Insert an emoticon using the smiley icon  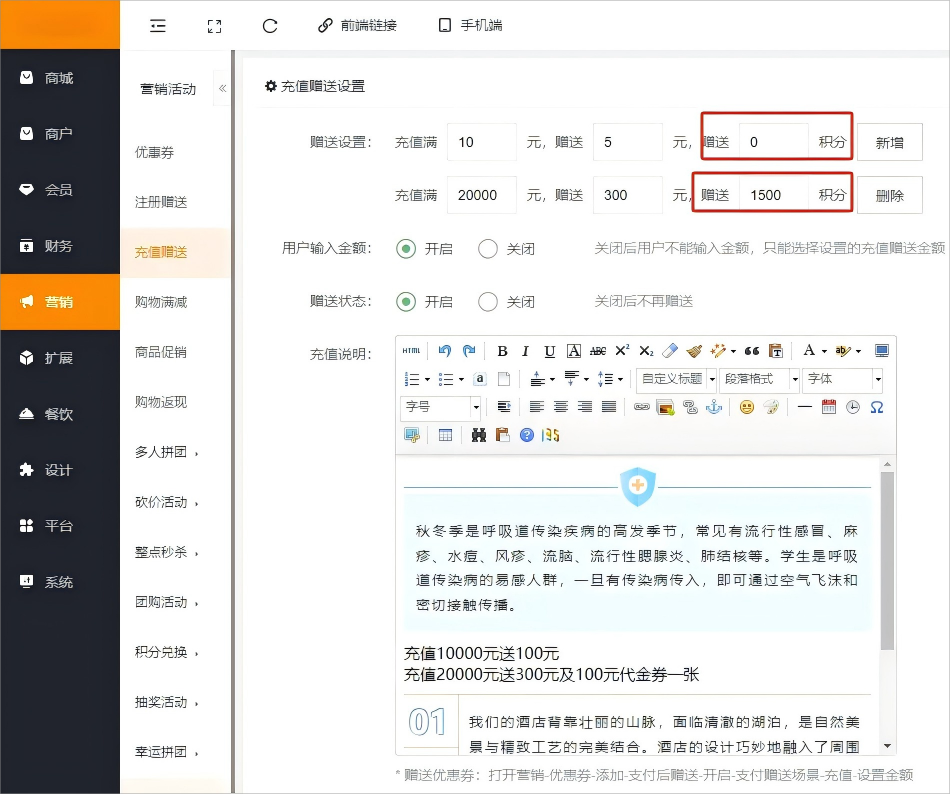pyautogui.click(x=746, y=407)
